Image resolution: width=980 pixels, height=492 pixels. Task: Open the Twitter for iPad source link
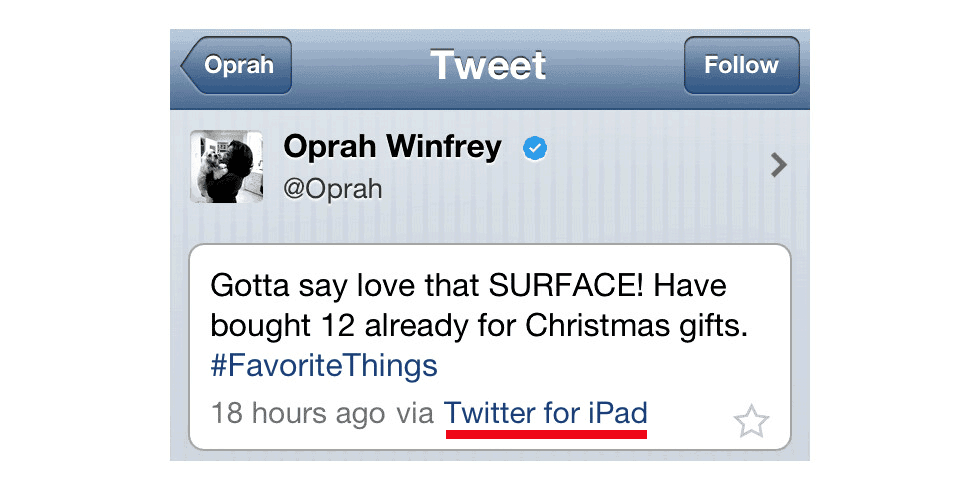[545, 413]
